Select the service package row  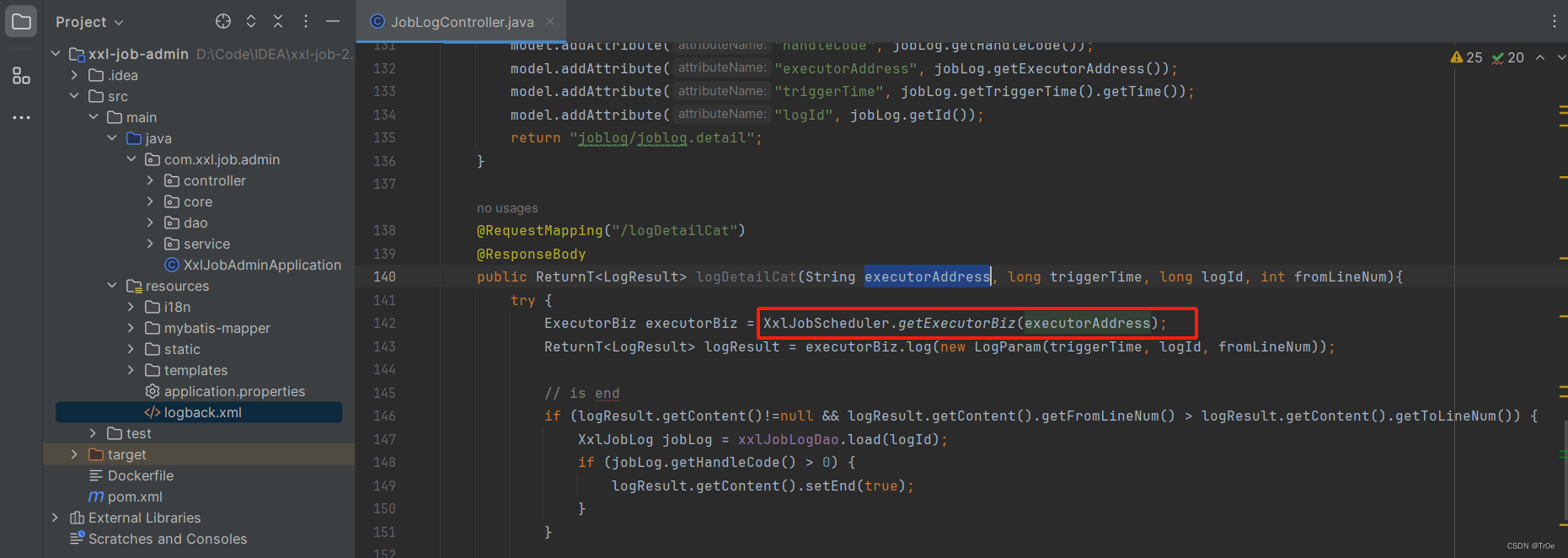(199, 244)
